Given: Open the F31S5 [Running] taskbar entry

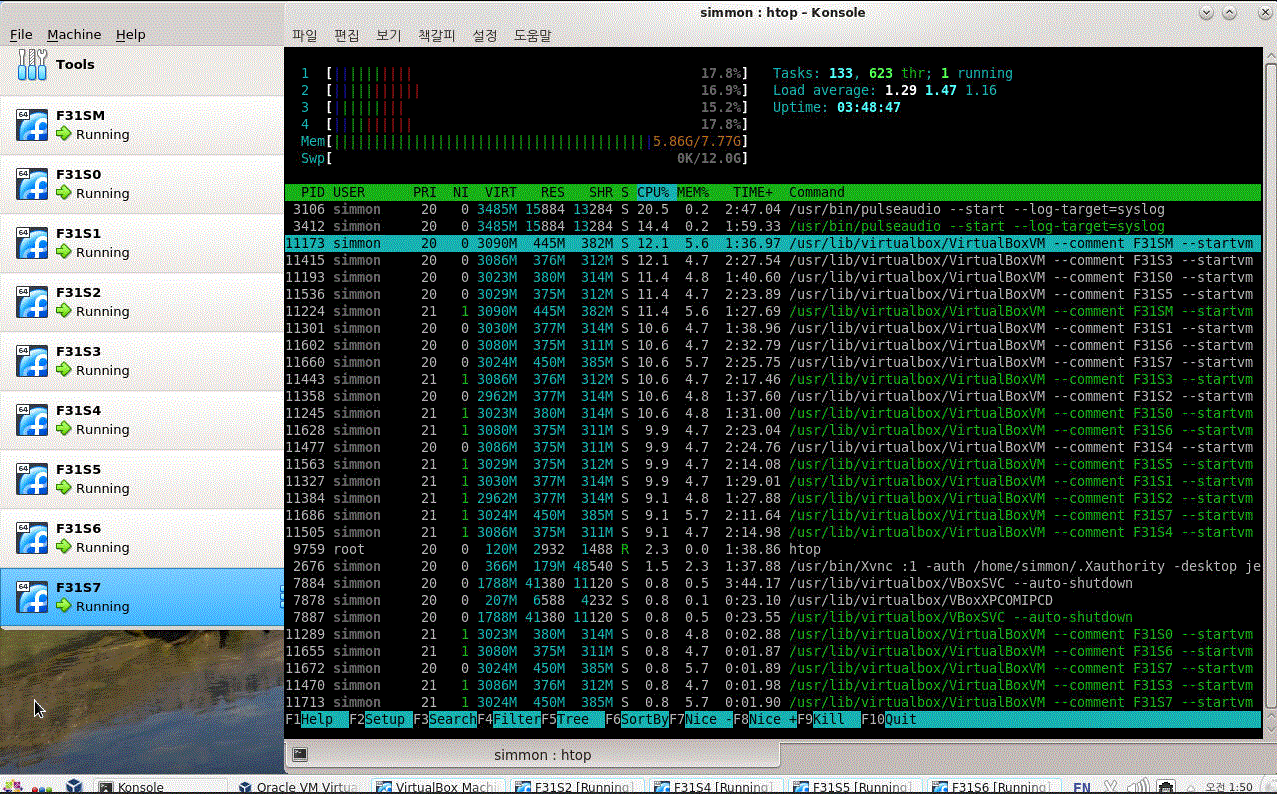Looking at the screenshot, I should 856,787.
